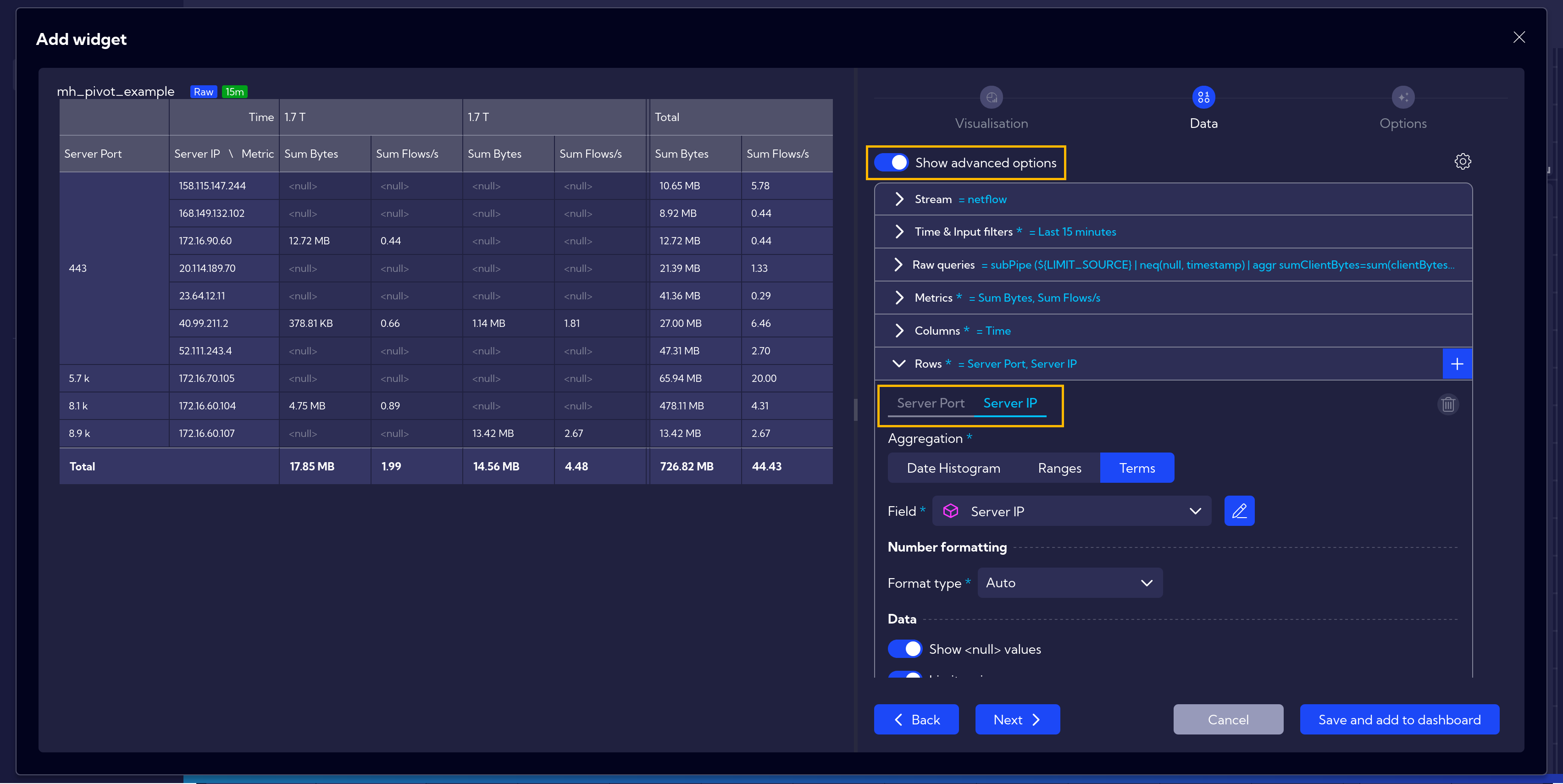
Task: Click the Total row label
Action: click(82, 466)
